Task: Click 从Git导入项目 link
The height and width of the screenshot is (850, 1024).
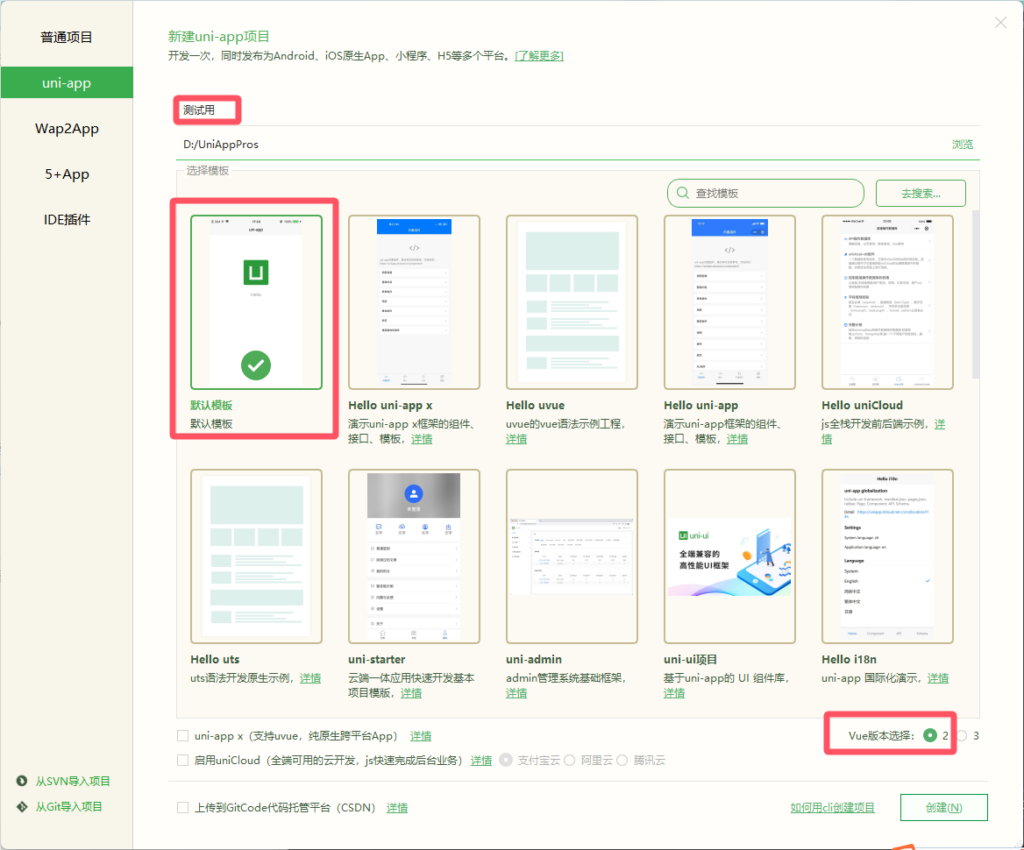Action: [x=69, y=806]
